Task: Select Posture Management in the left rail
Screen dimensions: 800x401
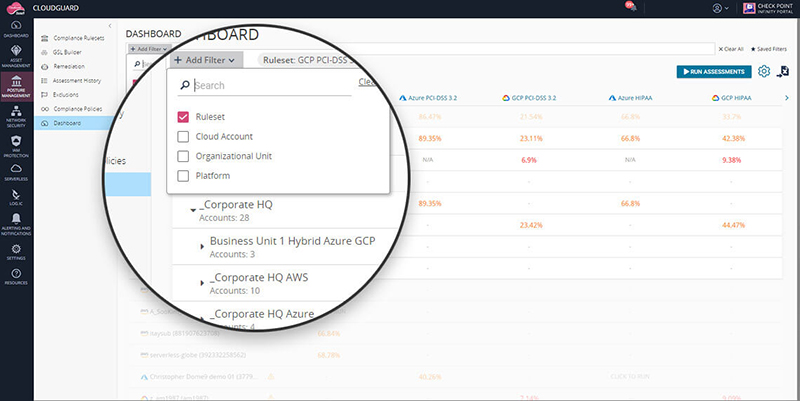Action: tap(16, 87)
